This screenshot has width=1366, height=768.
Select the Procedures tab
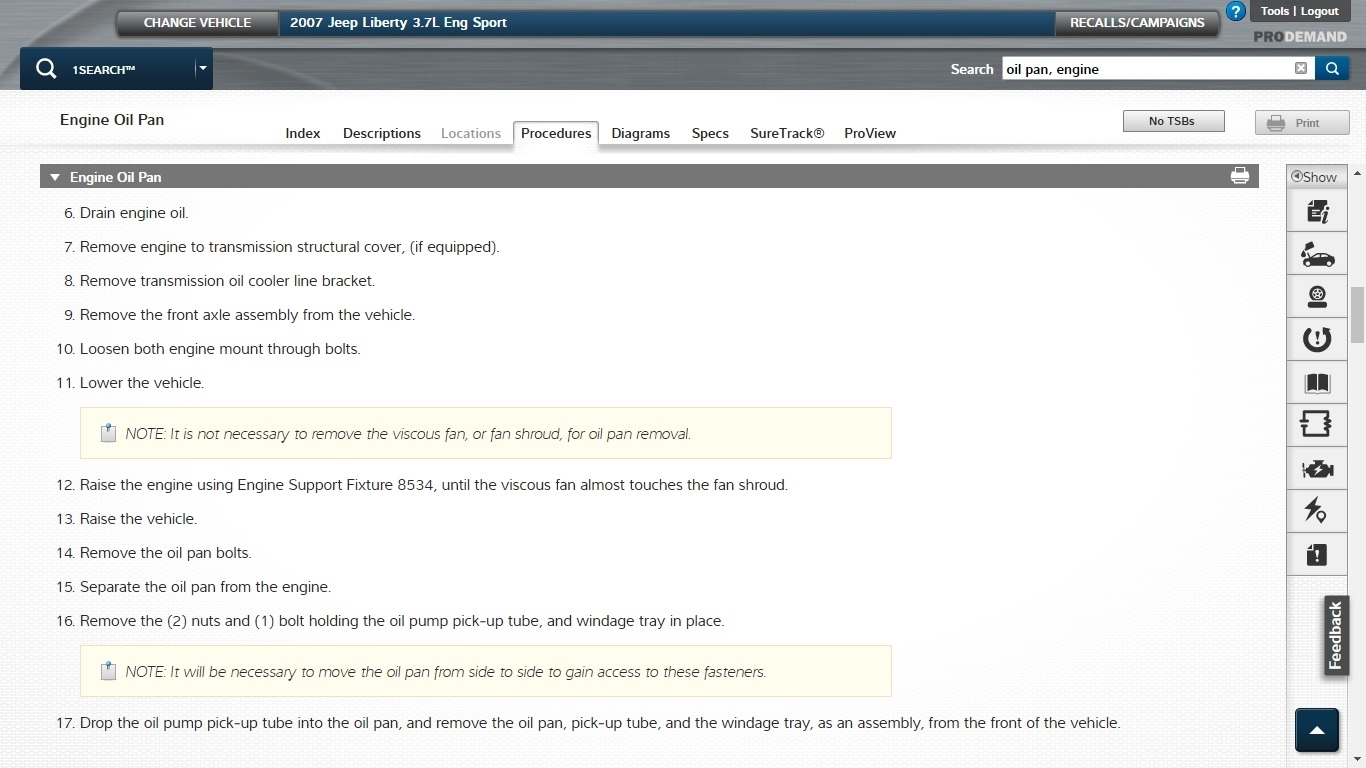(x=556, y=133)
